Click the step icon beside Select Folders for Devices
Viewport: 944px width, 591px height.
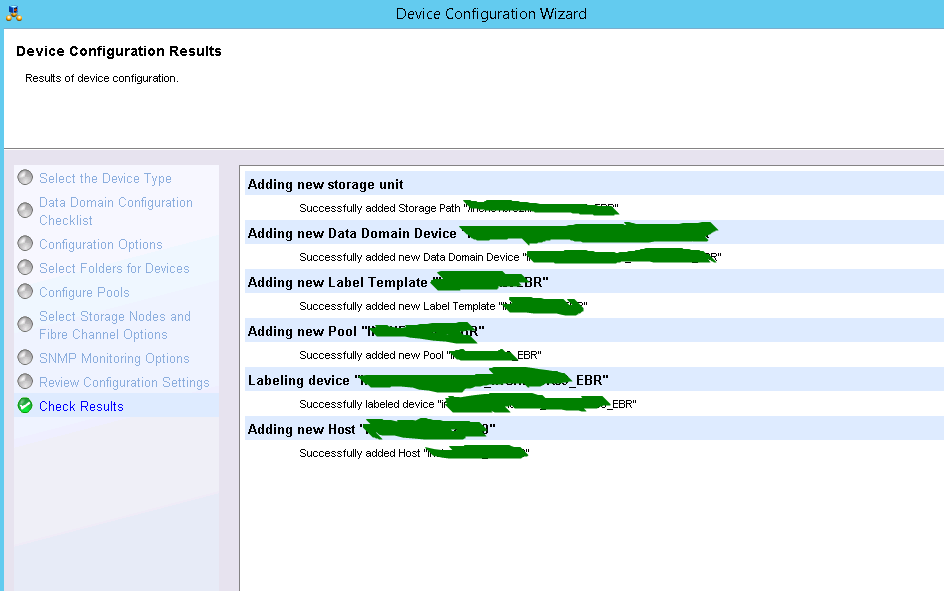tap(25, 267)
